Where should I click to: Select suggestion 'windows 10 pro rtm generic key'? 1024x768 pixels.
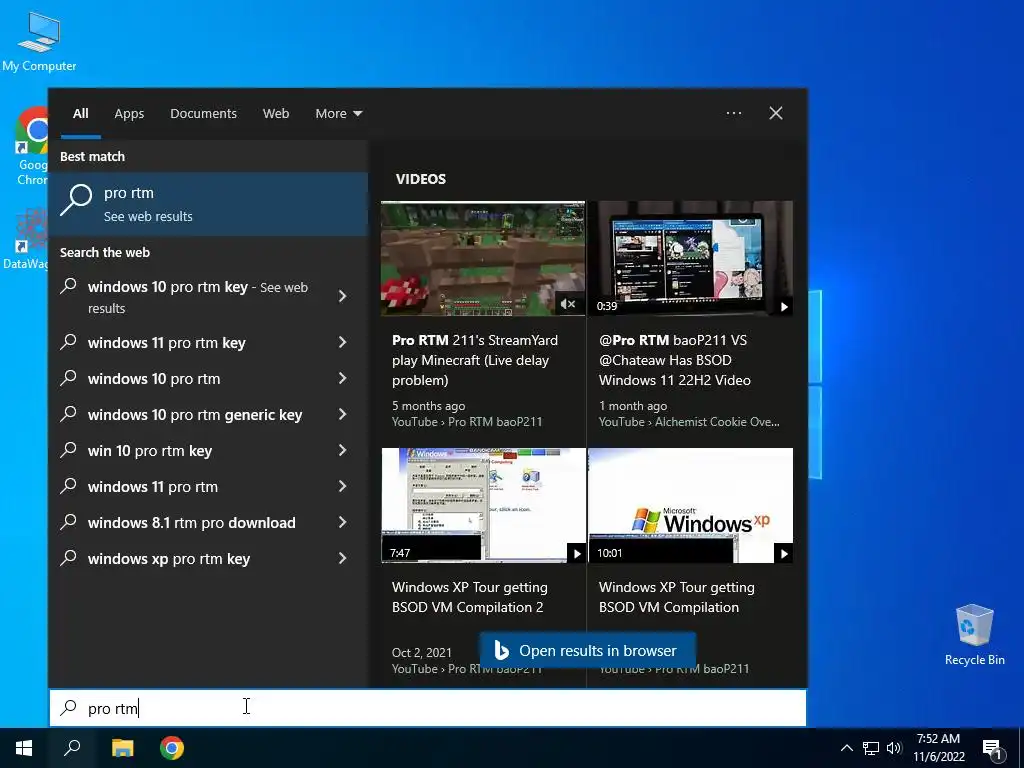[195, 415]
